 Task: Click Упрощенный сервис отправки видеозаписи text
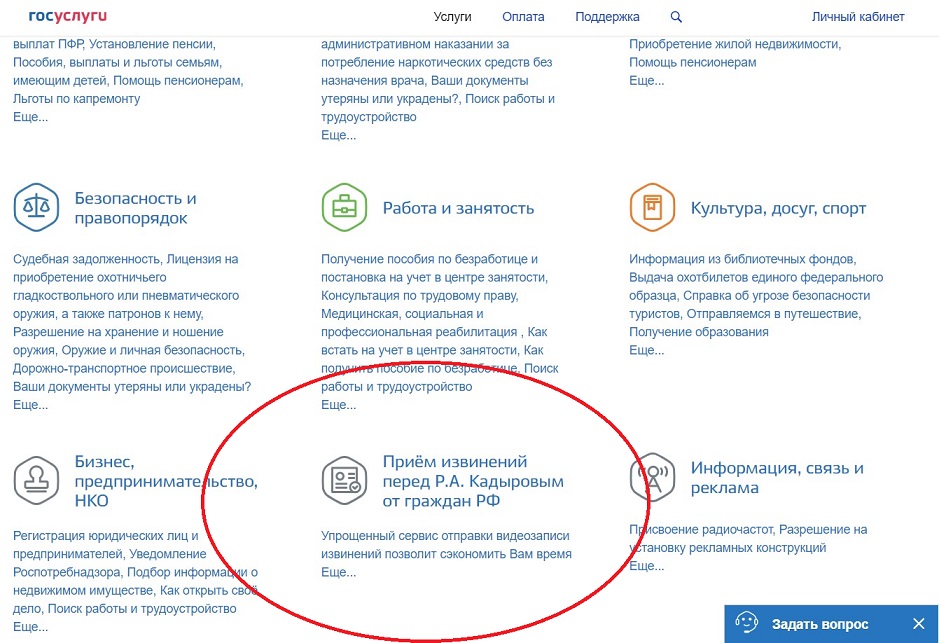tap(445, 536)
